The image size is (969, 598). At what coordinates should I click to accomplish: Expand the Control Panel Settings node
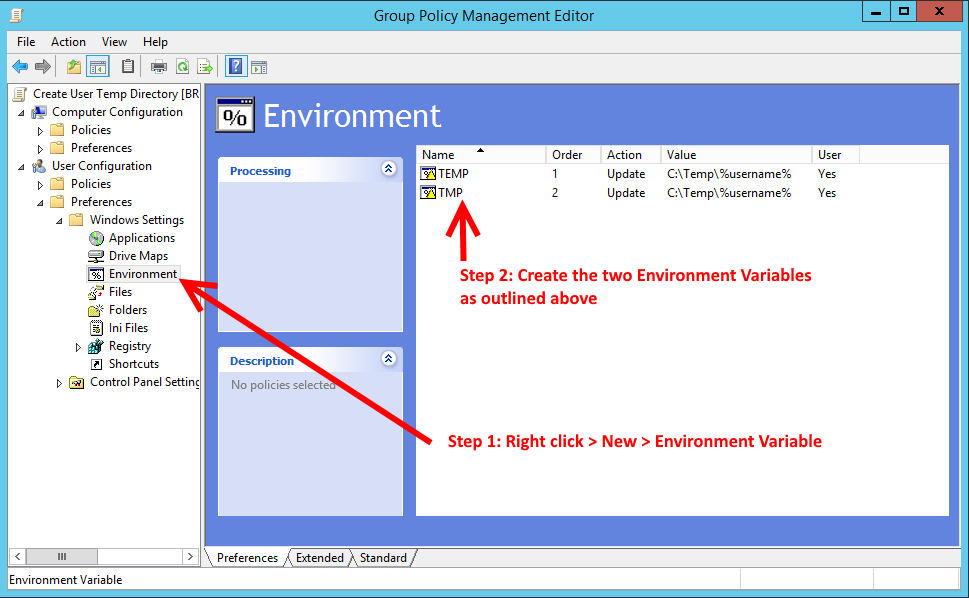click(59, 383)
